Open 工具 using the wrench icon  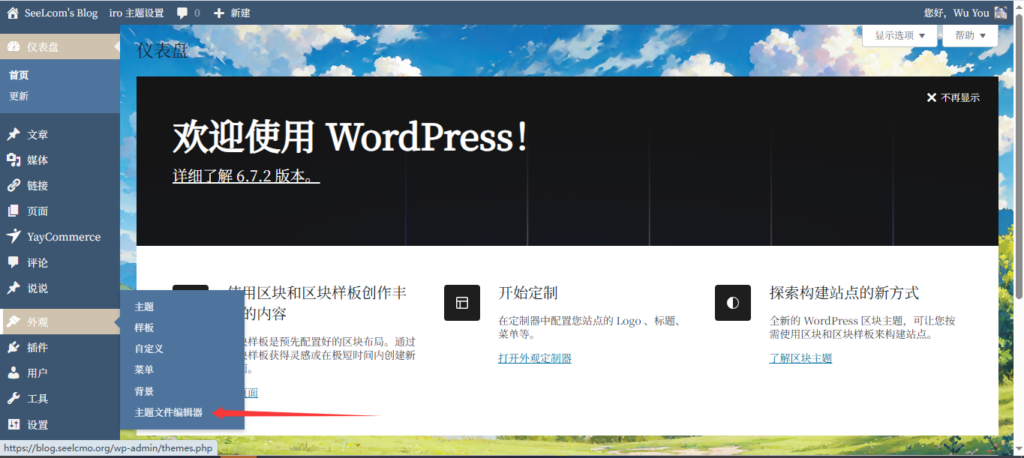pyautogui.click(x=13, y=399)
